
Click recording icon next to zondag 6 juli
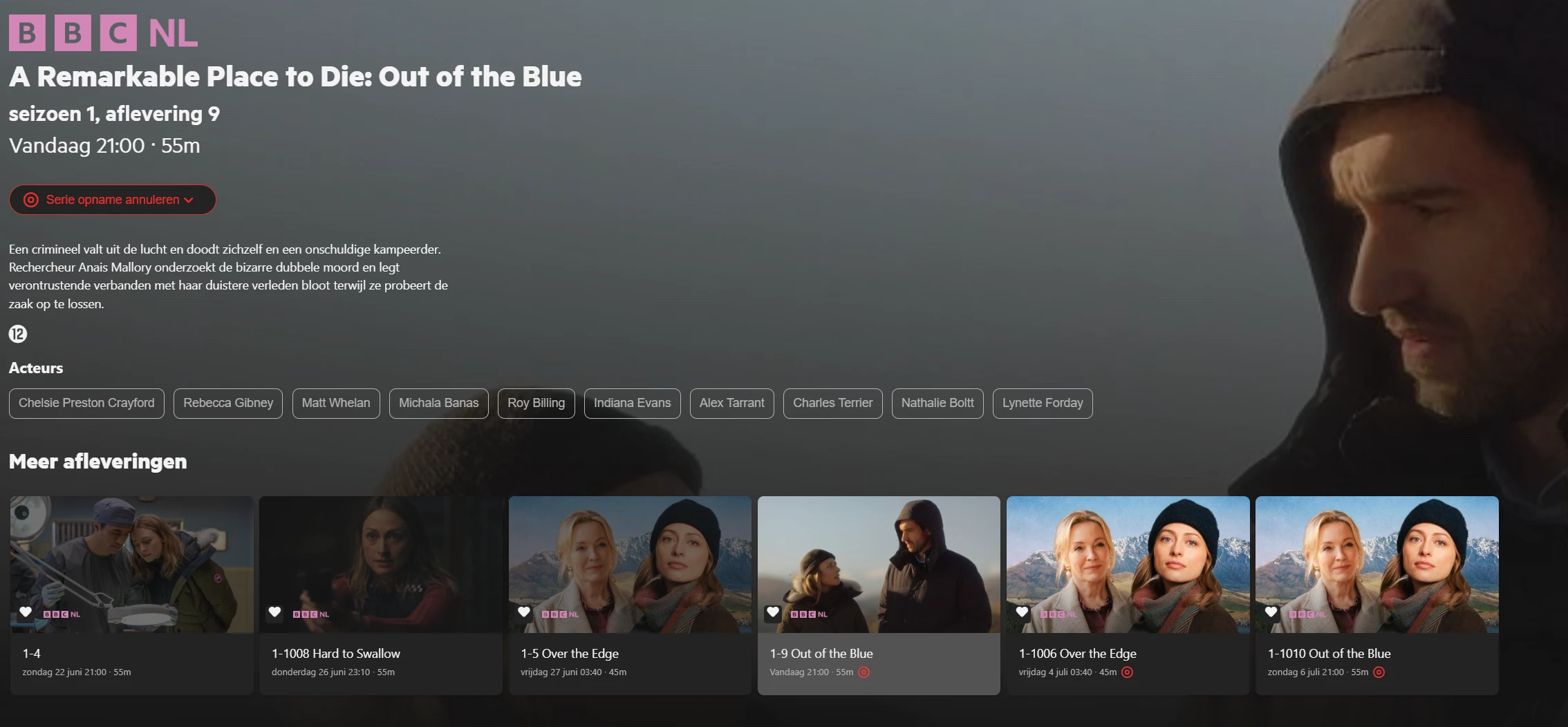pyautogui.click(x=1379, y=672)
